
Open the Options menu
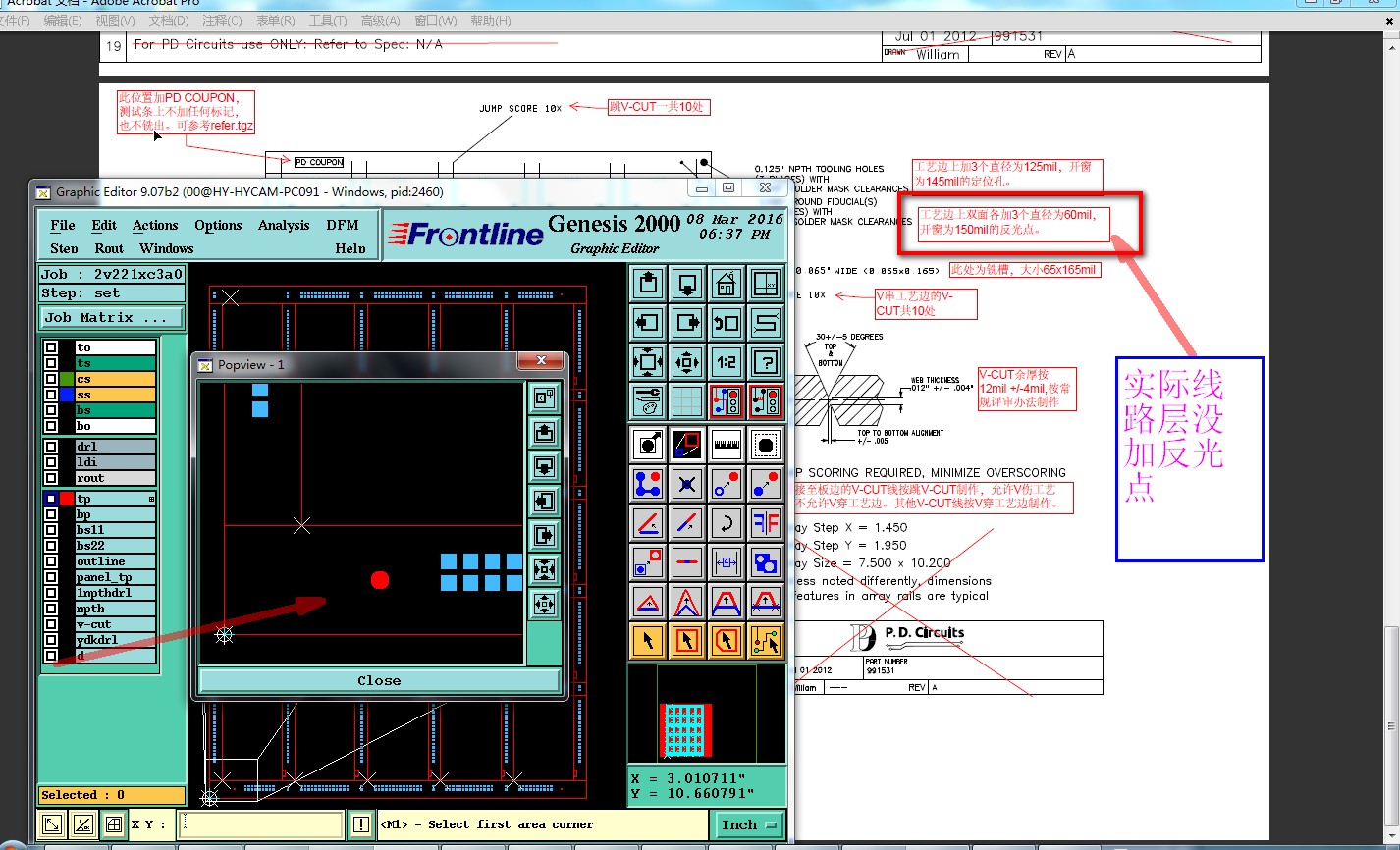point(218,225)
